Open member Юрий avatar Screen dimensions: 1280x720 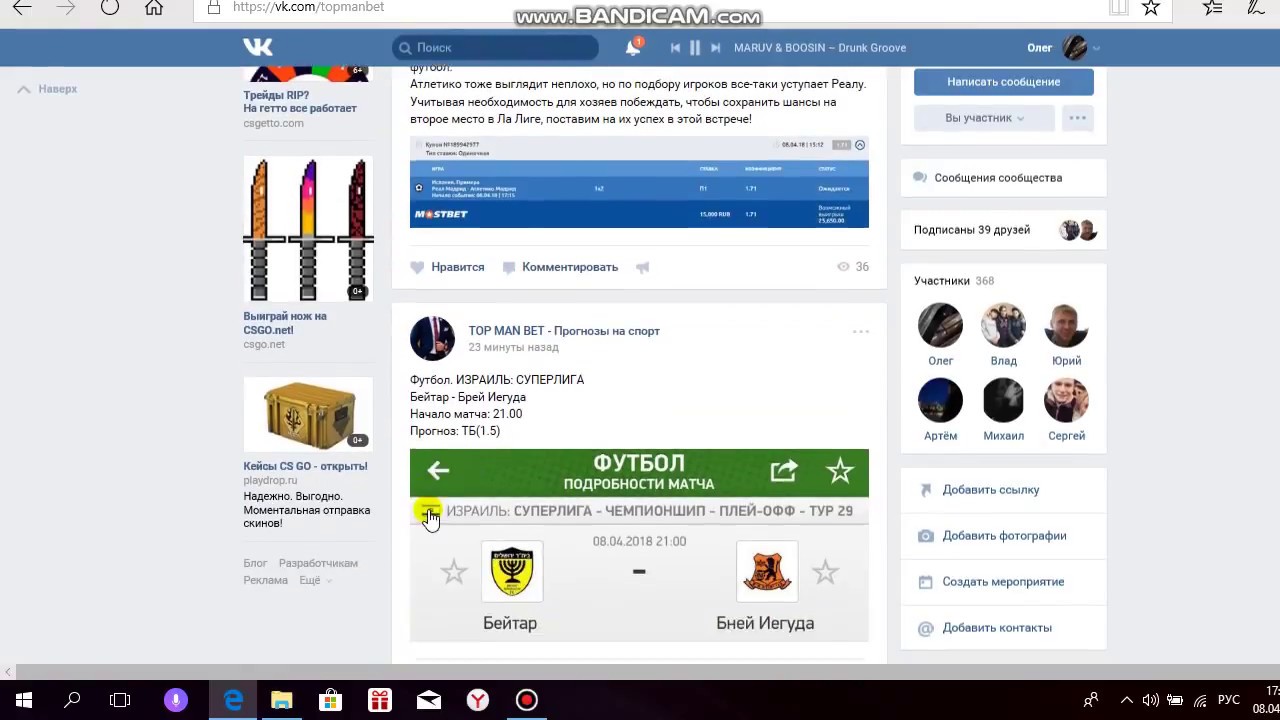1066,326
